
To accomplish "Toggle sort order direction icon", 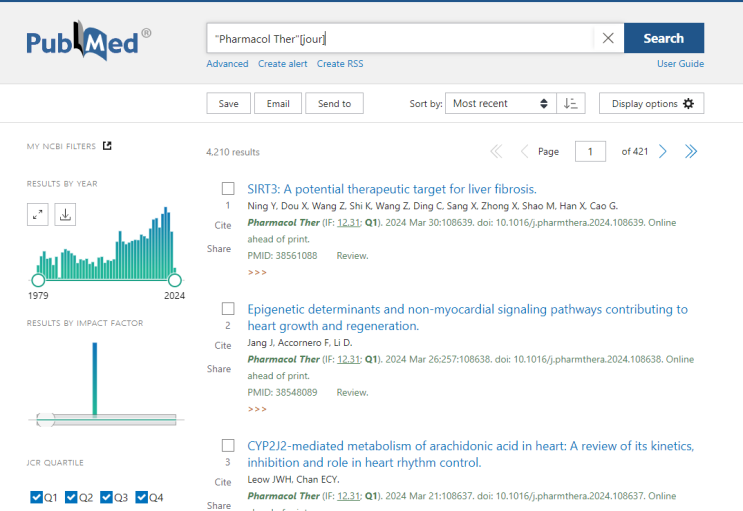I will coord(570,104).
